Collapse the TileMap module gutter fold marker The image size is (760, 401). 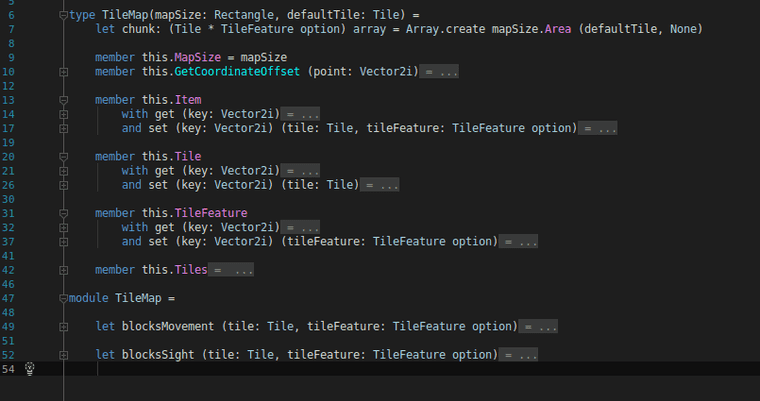(x=63, y=298)
